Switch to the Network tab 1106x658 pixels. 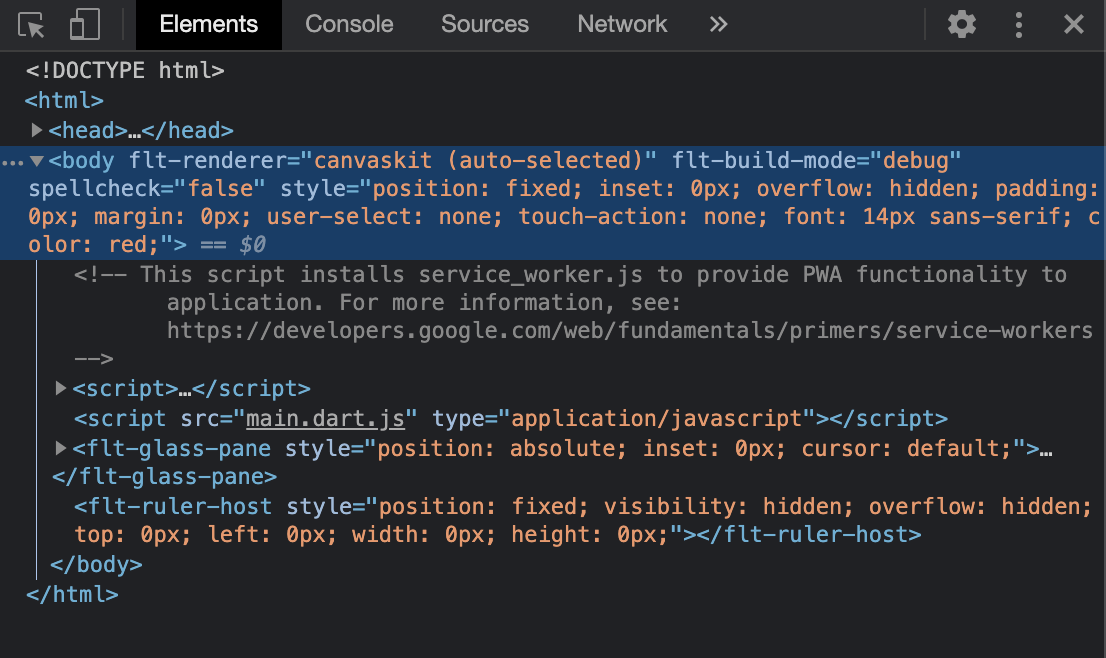[622, 25]
